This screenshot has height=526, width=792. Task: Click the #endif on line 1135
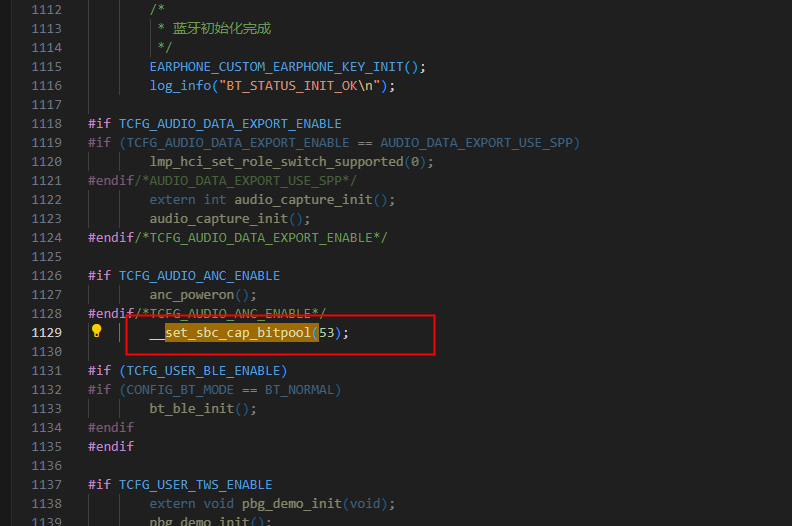point(111,447)
